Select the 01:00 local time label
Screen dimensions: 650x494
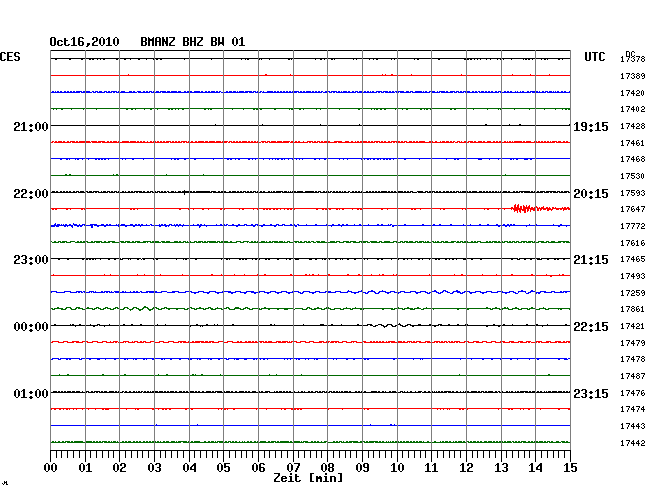pyautogui.click(x=31, y=393)
